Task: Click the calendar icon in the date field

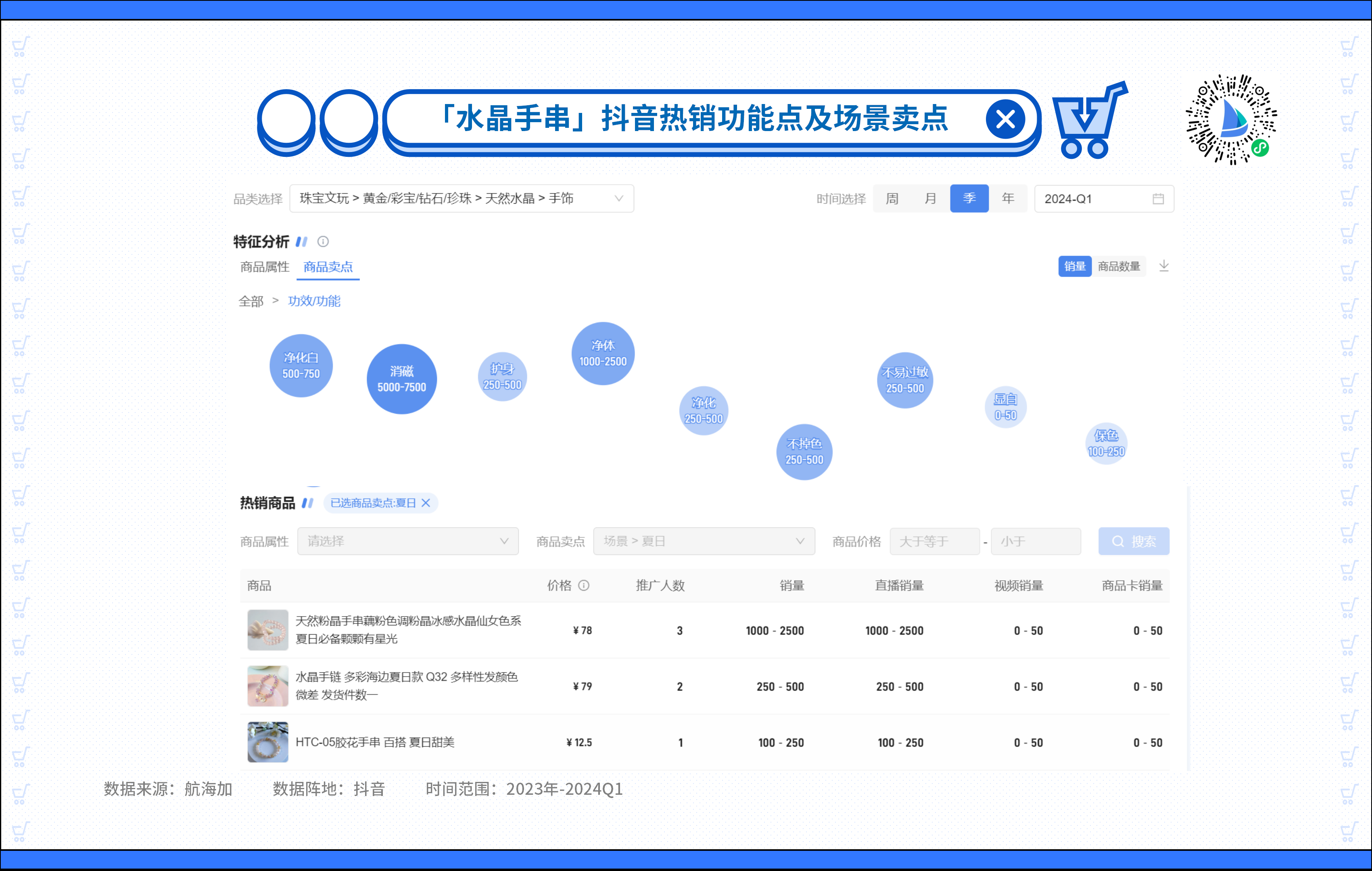Action: [x=1158, y=199]
